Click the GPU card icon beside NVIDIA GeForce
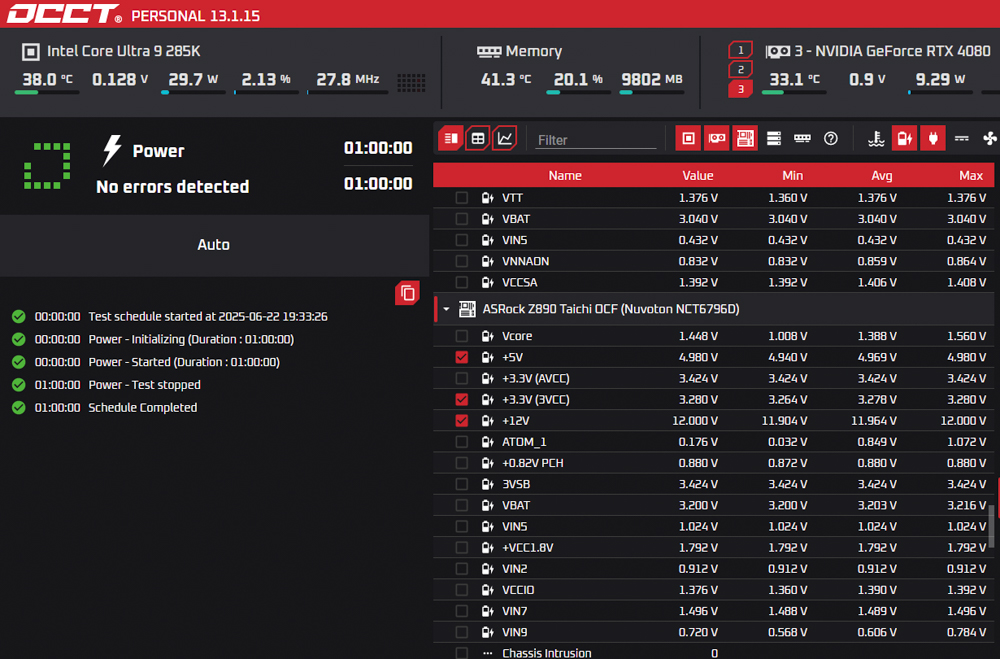The width and height of the screenshot is (1000, 659). pyautogui.click(x=777, y=52)
